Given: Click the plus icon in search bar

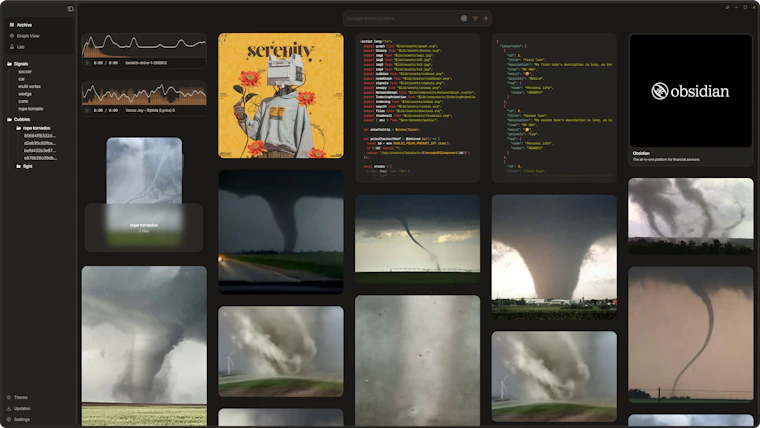Looking at the screenshot, I should (x=486, y=18).
